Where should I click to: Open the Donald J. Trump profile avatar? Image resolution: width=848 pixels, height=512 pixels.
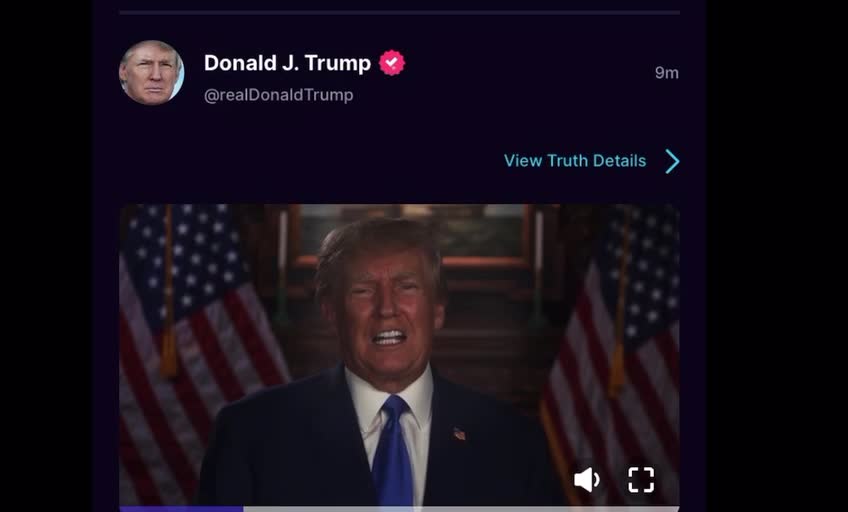pos(151,72)
